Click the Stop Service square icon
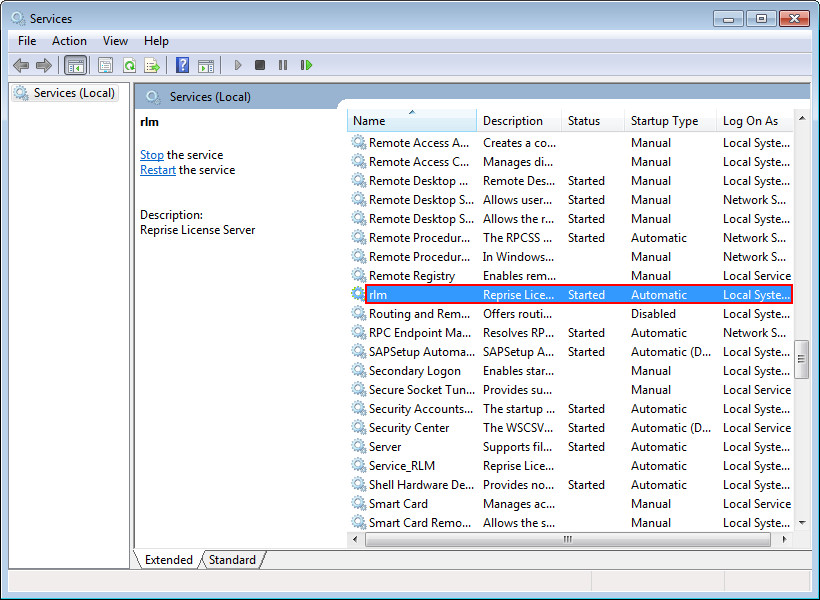The image size is (820, 600). pos(260,65)
